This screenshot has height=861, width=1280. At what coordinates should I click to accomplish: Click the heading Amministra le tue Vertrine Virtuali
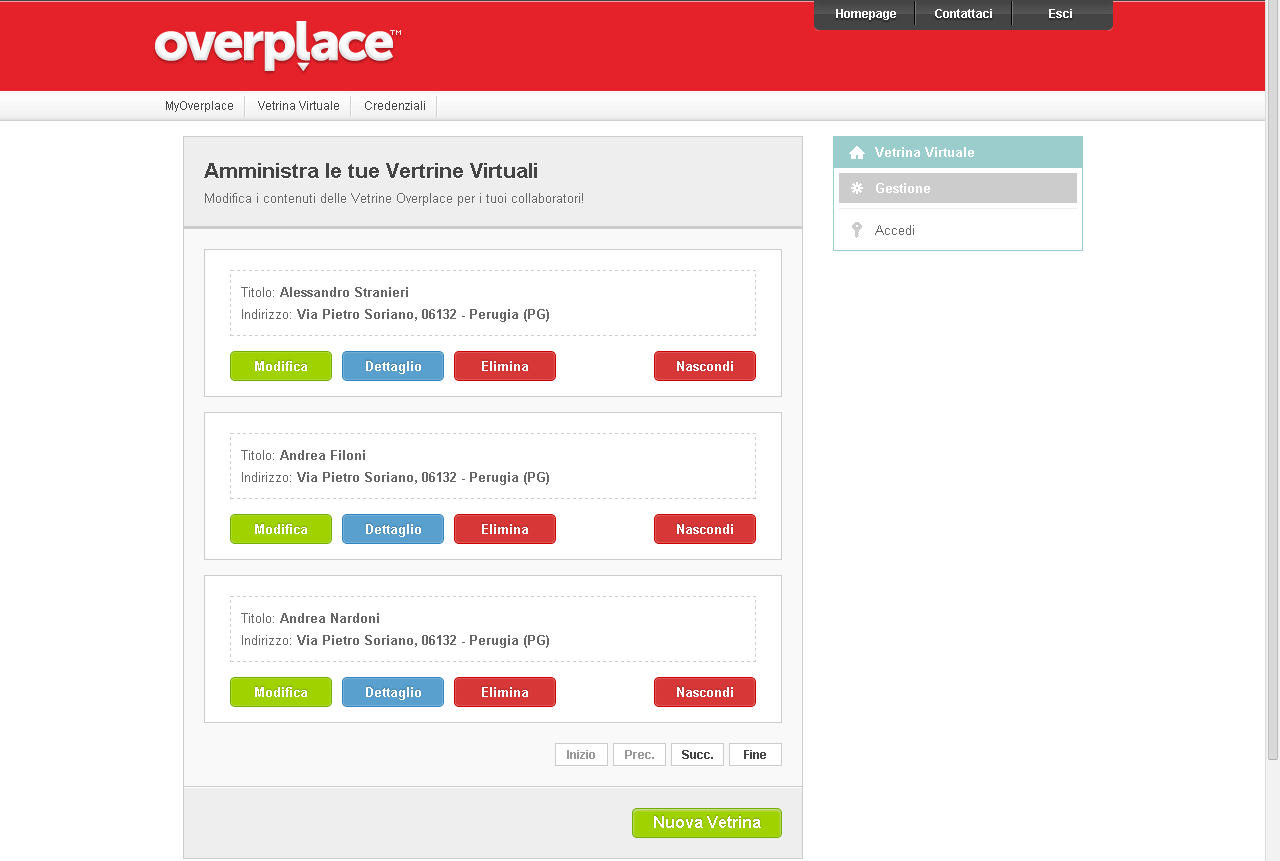pyautogui.click(x=371, y=170)
